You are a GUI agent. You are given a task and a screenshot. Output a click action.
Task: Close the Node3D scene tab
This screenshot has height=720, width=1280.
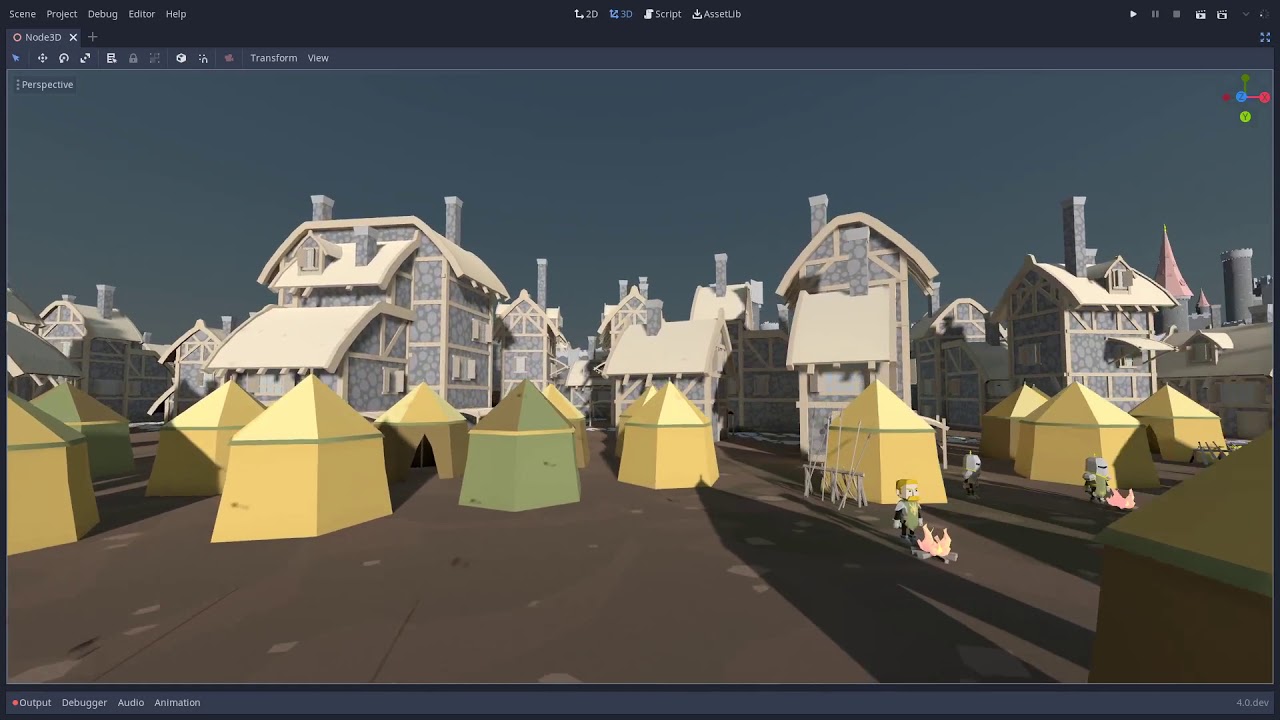tap(73, 37)
